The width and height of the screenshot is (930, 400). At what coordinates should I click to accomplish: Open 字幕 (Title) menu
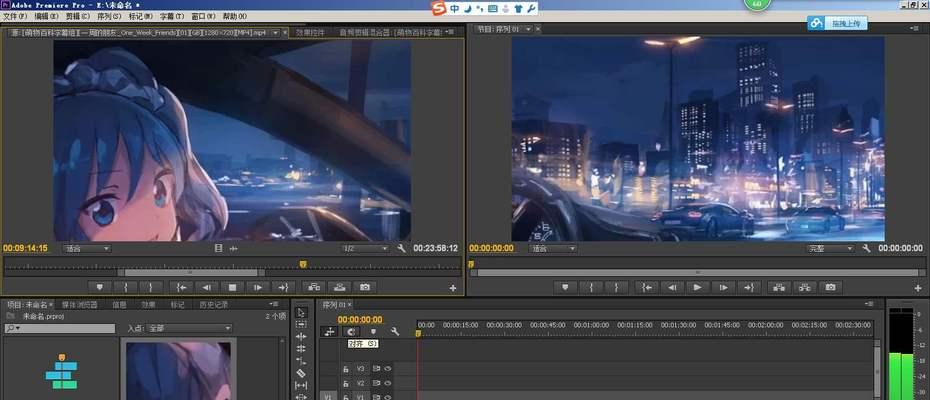(x=171, y=16)
